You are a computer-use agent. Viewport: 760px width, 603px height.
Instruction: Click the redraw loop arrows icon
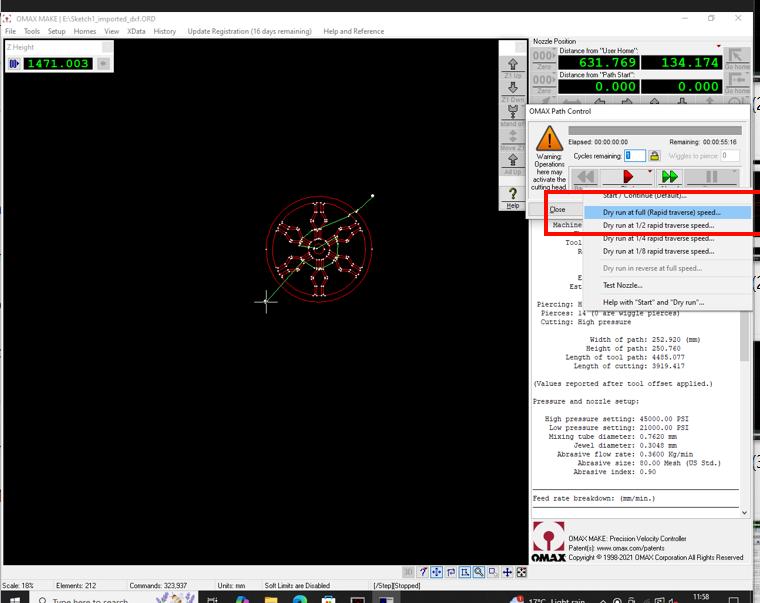pyautogui.click(x=451, y=572)
